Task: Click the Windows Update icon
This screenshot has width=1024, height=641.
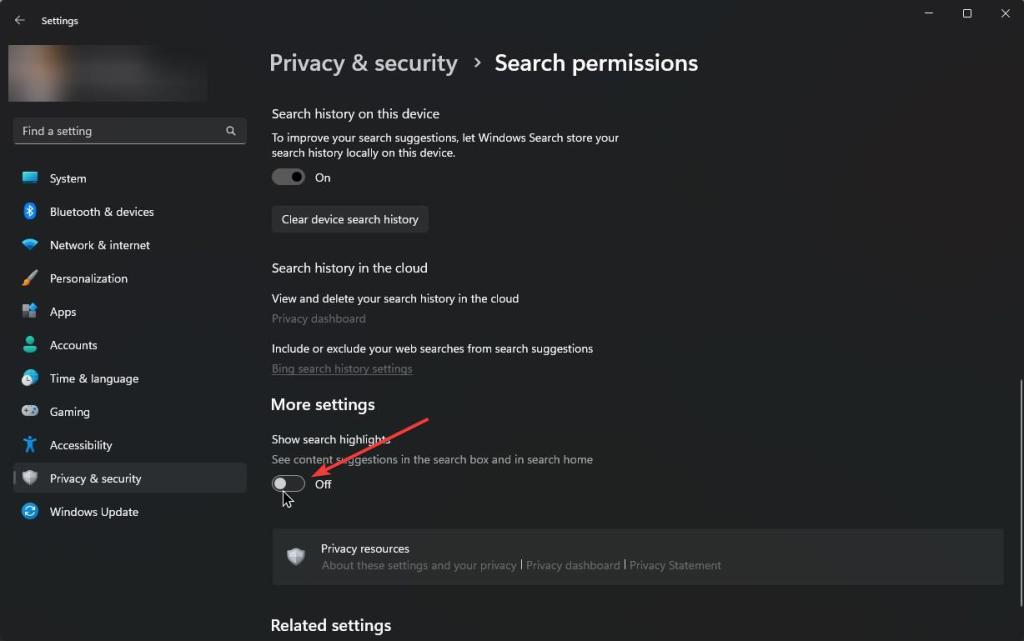Action: click(30, 512)
